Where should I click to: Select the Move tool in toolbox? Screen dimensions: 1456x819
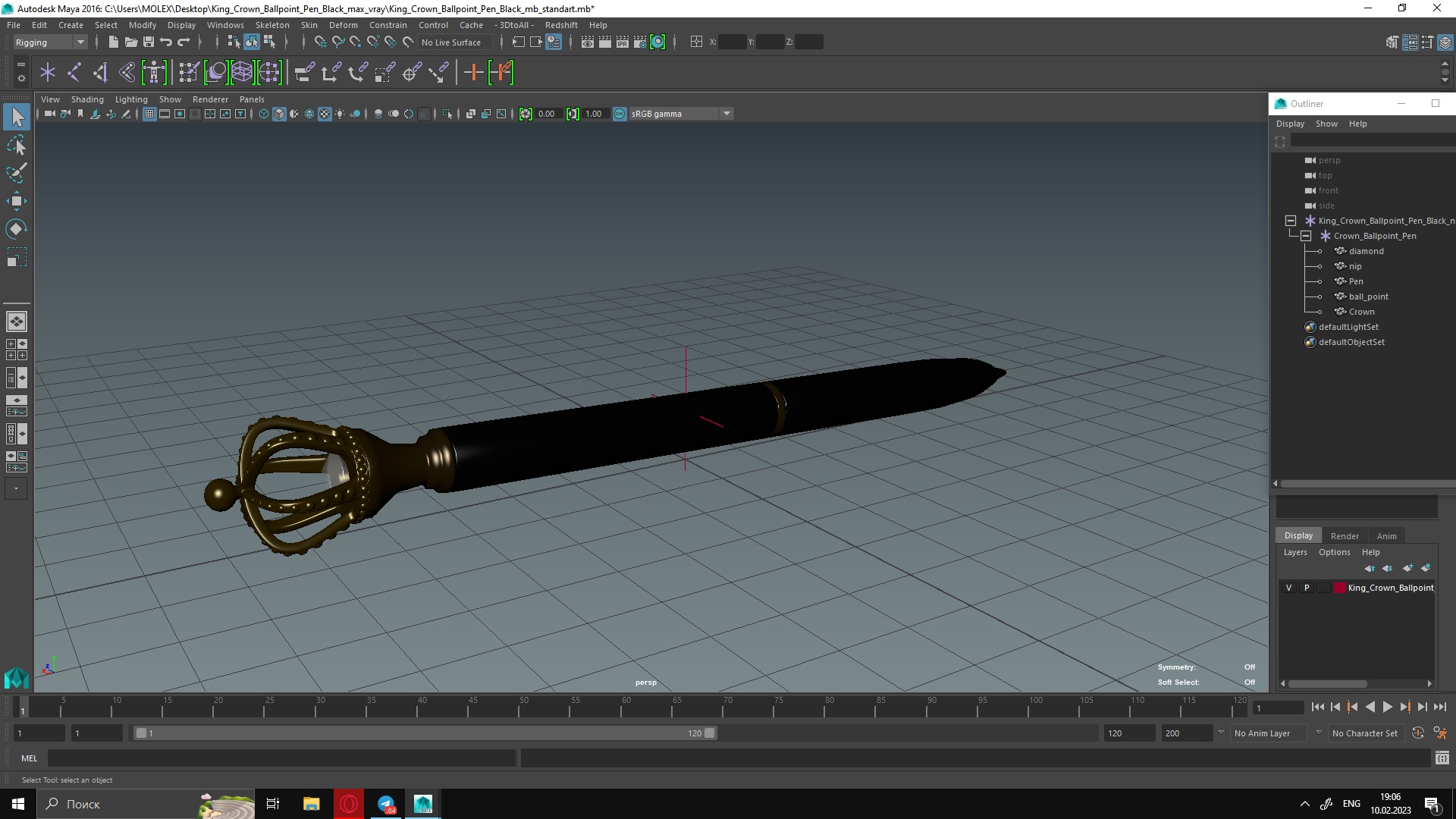tap(17, 201)
